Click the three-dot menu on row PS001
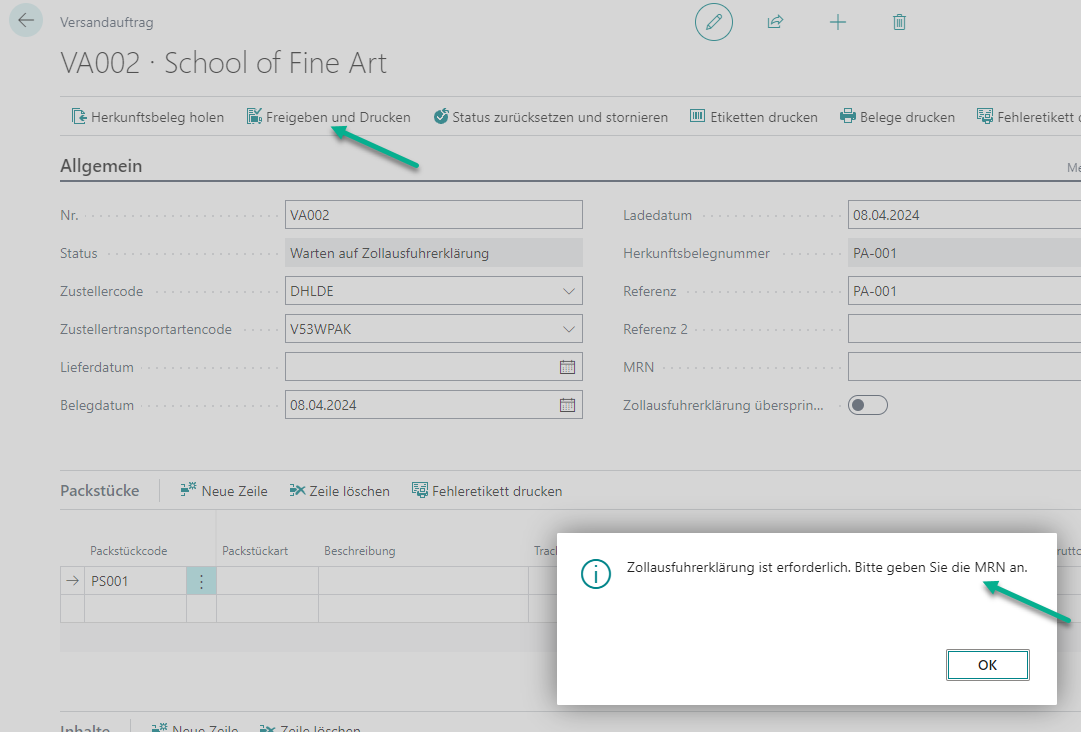This screenshot has width=1081, height=732. [x=201, y=581]
